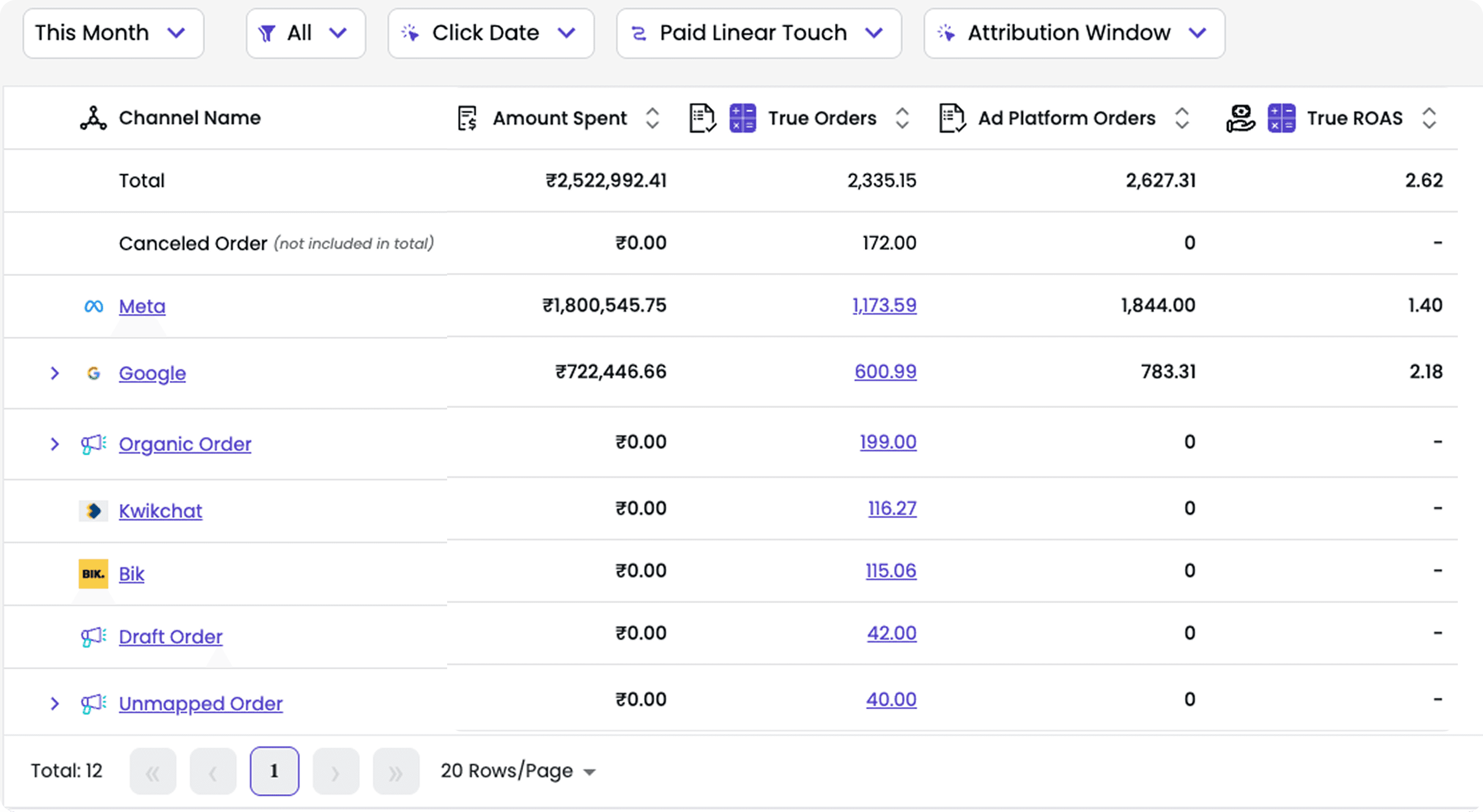This screenshot has width=1483, height=812.
Task: Click the Google logo icon
Action: (93, 373)
